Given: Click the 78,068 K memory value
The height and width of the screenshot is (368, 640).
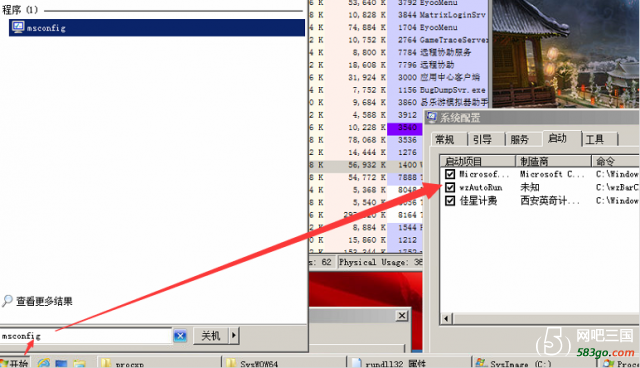Looking at the screenshot, I should tap(367, 140).
